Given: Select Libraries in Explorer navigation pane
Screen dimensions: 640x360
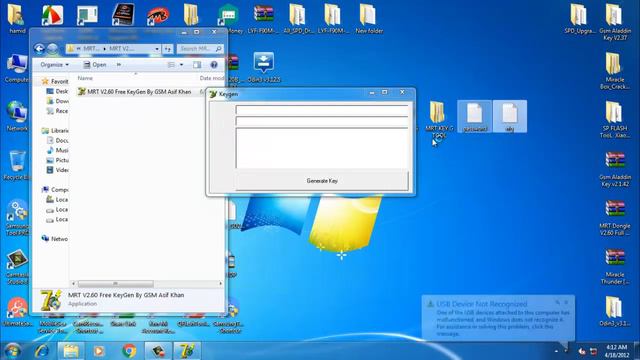Looking at the screenshot, I should [x=55, y=131].
